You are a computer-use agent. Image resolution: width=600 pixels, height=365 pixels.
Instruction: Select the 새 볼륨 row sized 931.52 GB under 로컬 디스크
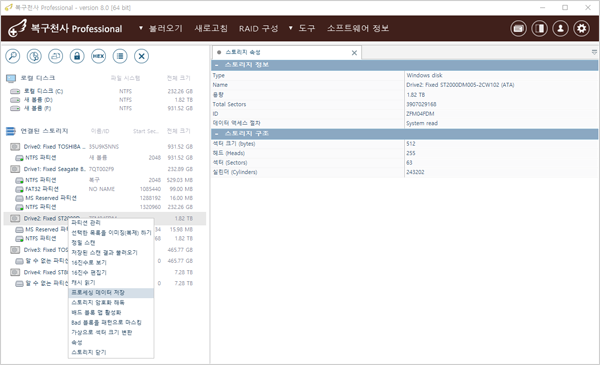105,108
